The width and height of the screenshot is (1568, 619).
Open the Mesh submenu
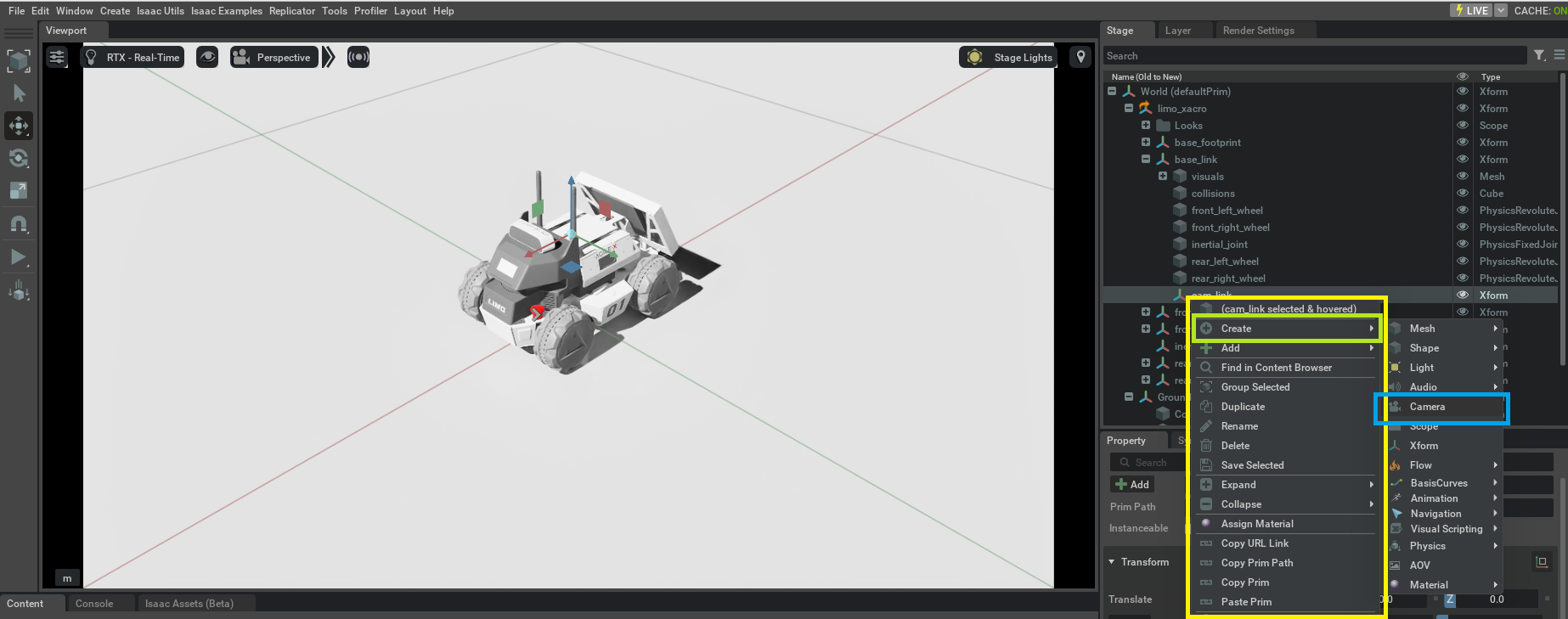pyautogui.click(x=1442, y=329)
